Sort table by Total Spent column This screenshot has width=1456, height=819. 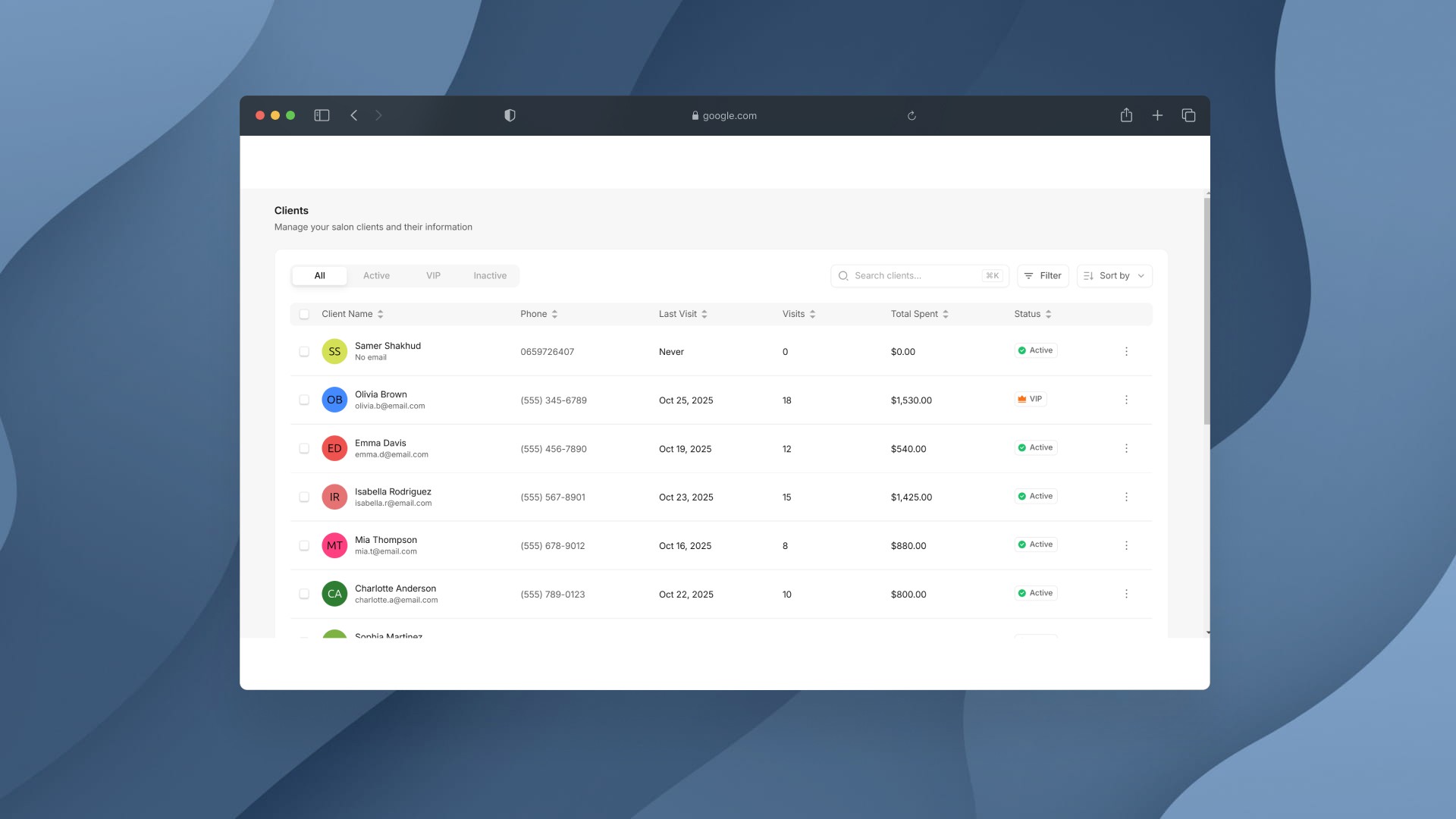(x=946, y=314)
